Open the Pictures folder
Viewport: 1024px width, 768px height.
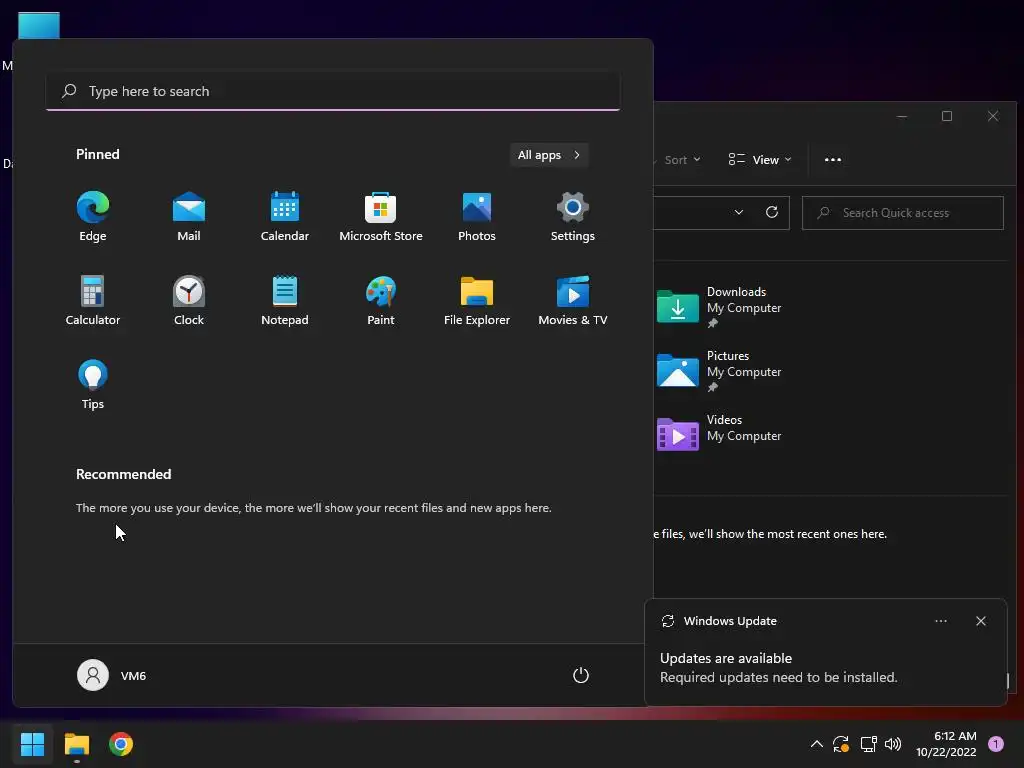click(718, 371)
